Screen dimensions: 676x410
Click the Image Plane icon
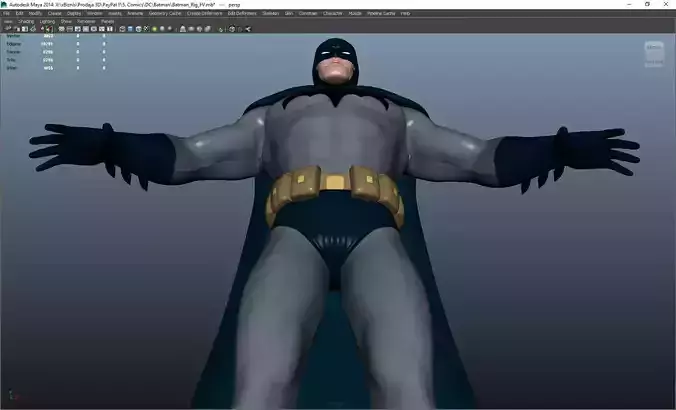pos(33,29)
